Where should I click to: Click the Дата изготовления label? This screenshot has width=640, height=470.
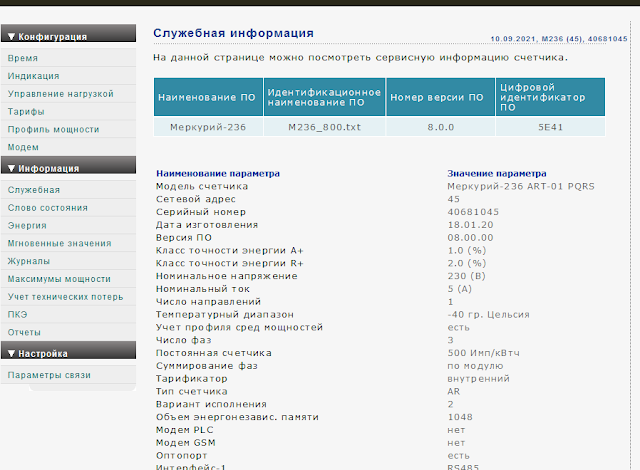[207, 225]
